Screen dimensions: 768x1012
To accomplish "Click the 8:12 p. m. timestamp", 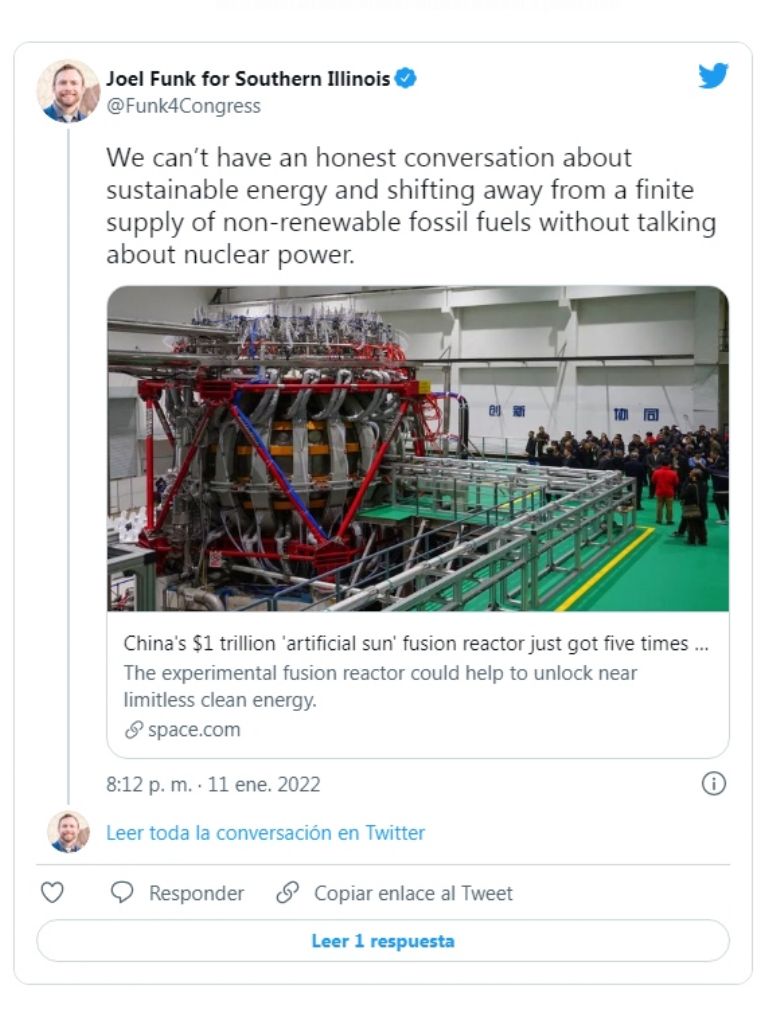I will point(213,784).
